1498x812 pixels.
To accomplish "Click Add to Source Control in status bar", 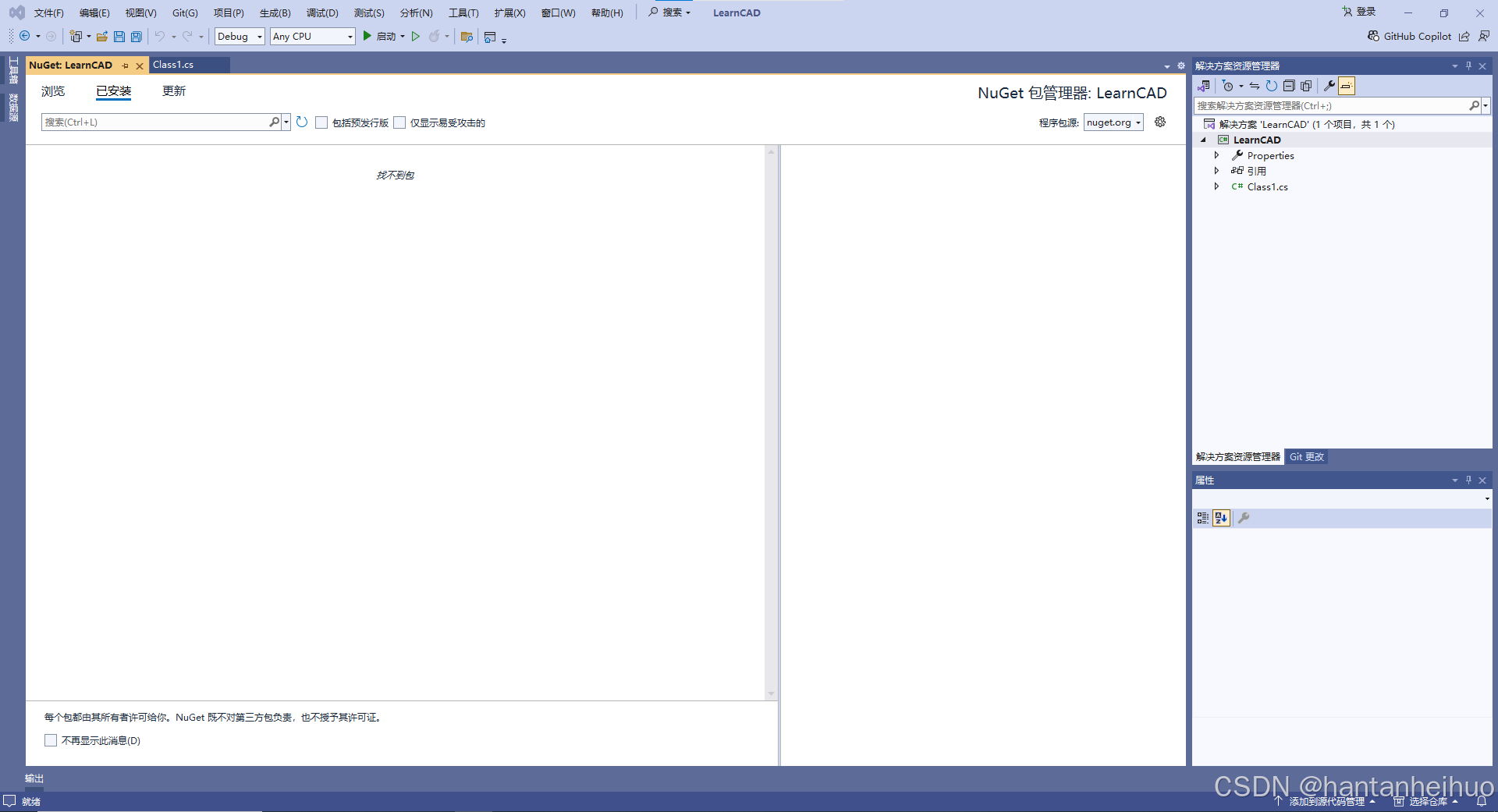I will pos(1326,801).
